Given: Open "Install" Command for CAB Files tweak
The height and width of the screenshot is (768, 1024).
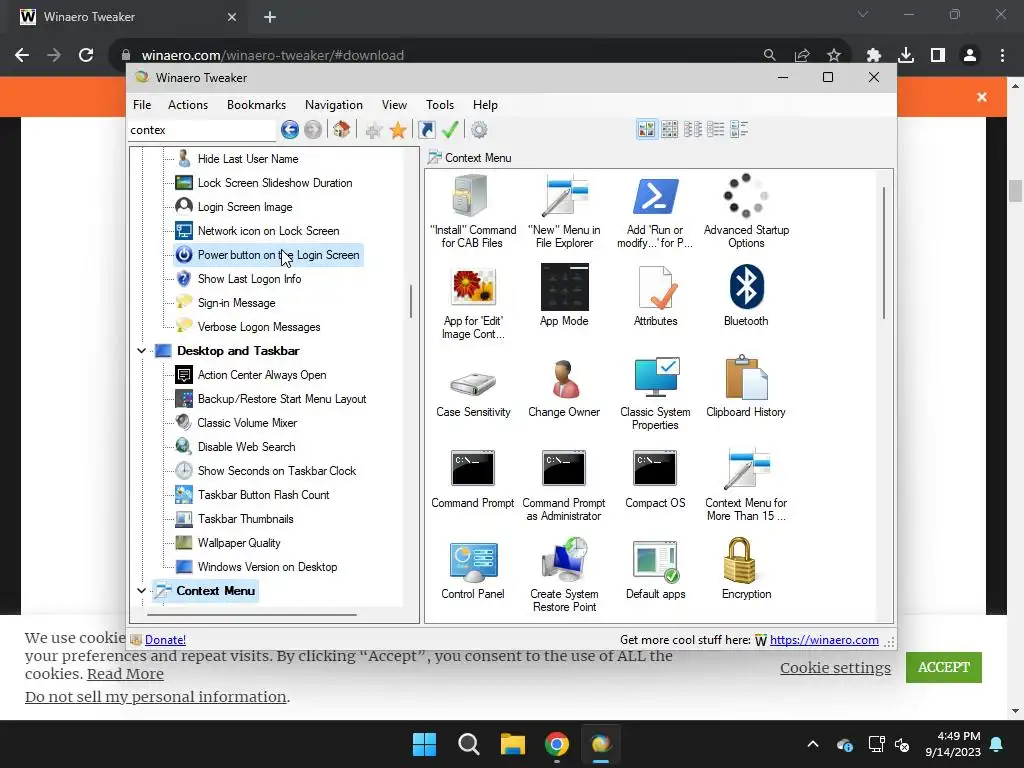Looking at the screenshot, I should (x=473, y=211).
